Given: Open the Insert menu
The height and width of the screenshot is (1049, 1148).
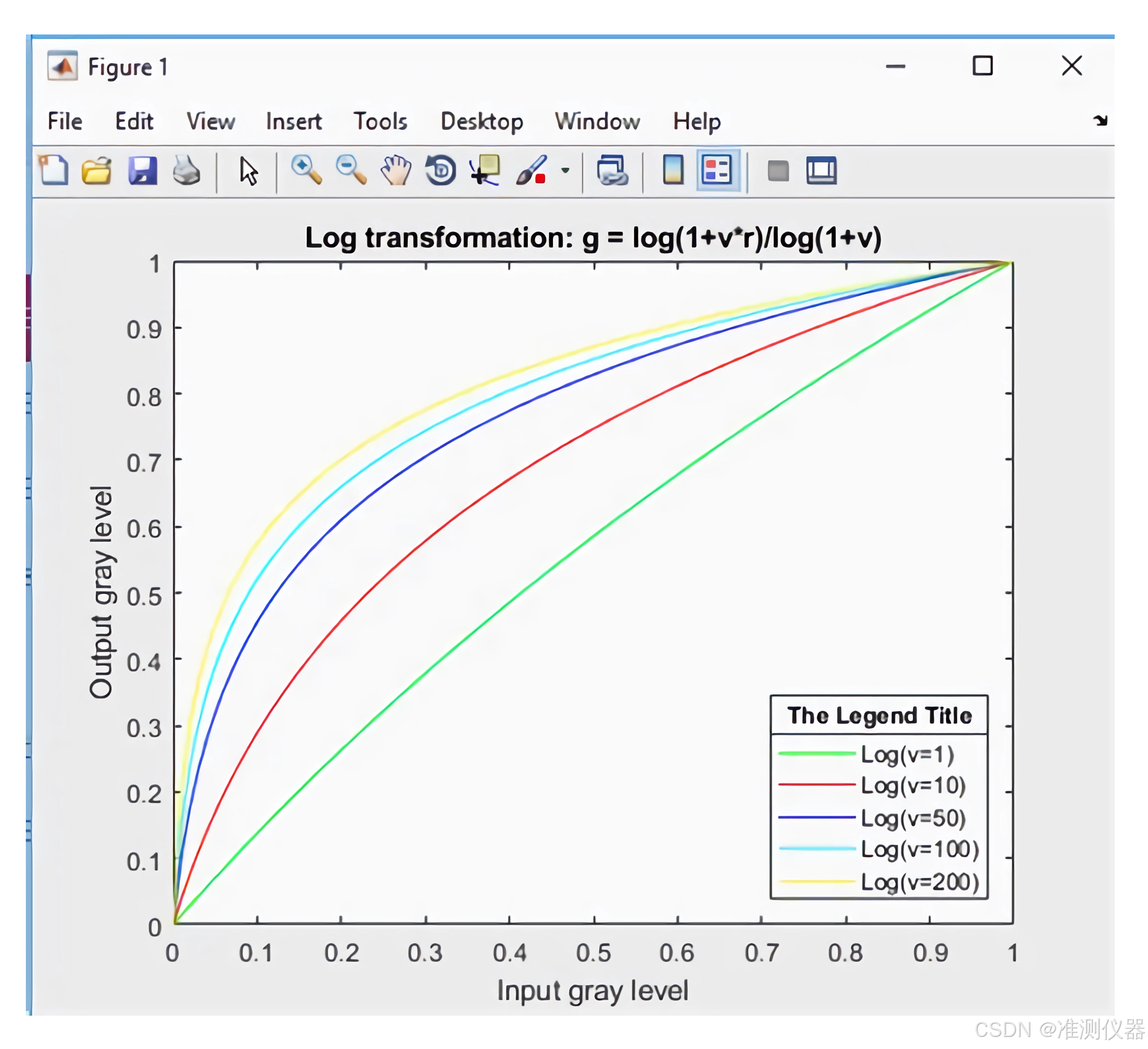Looking at the screenshot, I should click(x=293, y=121).
